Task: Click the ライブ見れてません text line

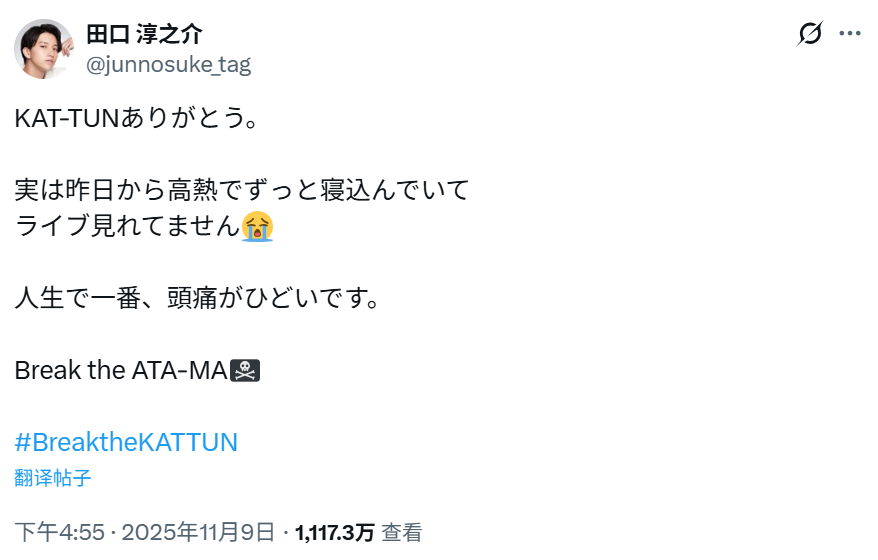Action: click(x=128, y=226)
